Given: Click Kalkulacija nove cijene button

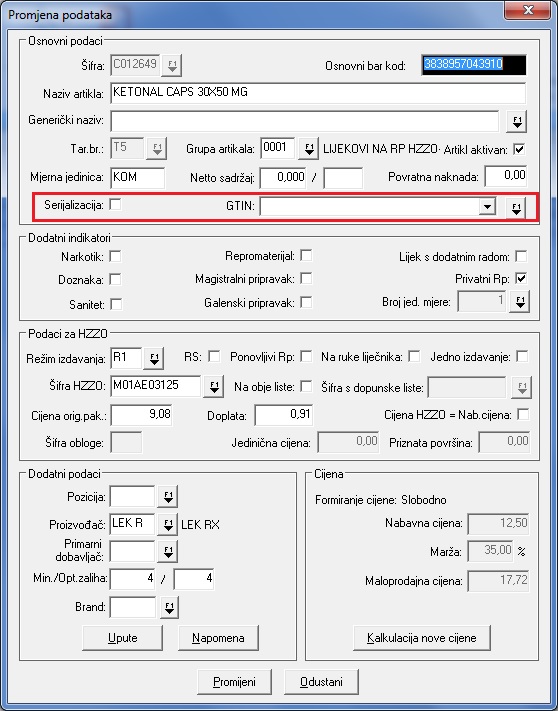Looking at the screenshot, I should point(422,638).
